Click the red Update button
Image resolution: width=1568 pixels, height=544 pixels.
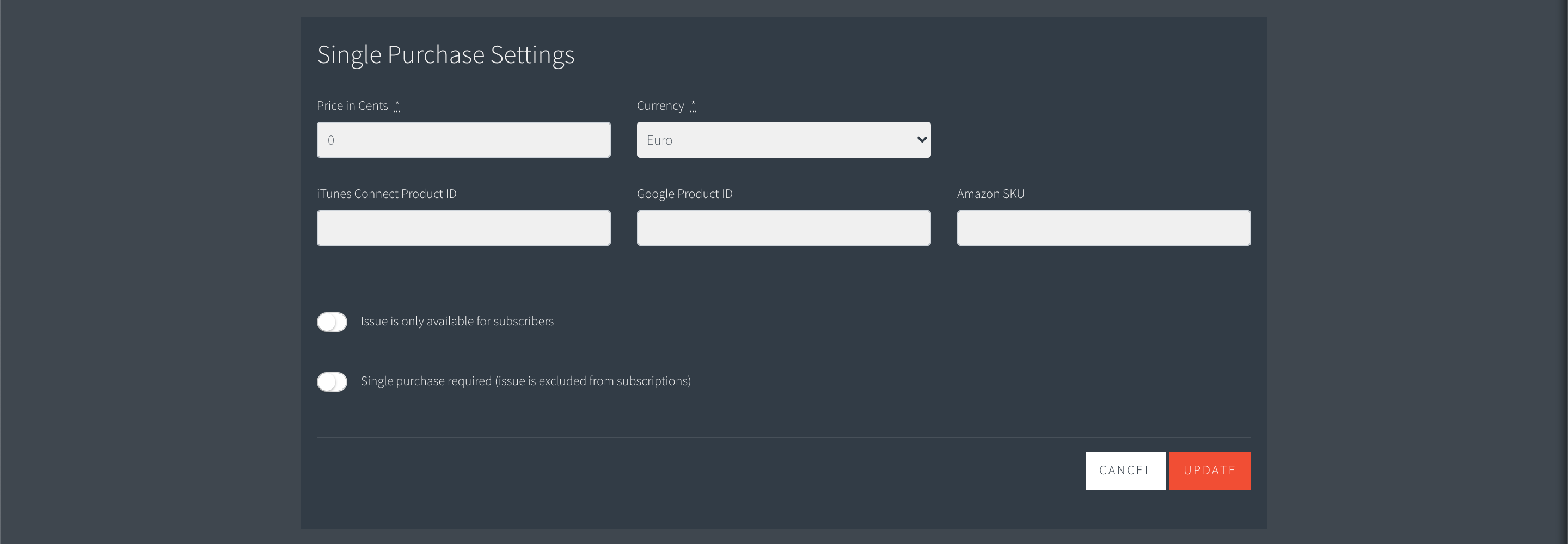[x=1209, y=471]
